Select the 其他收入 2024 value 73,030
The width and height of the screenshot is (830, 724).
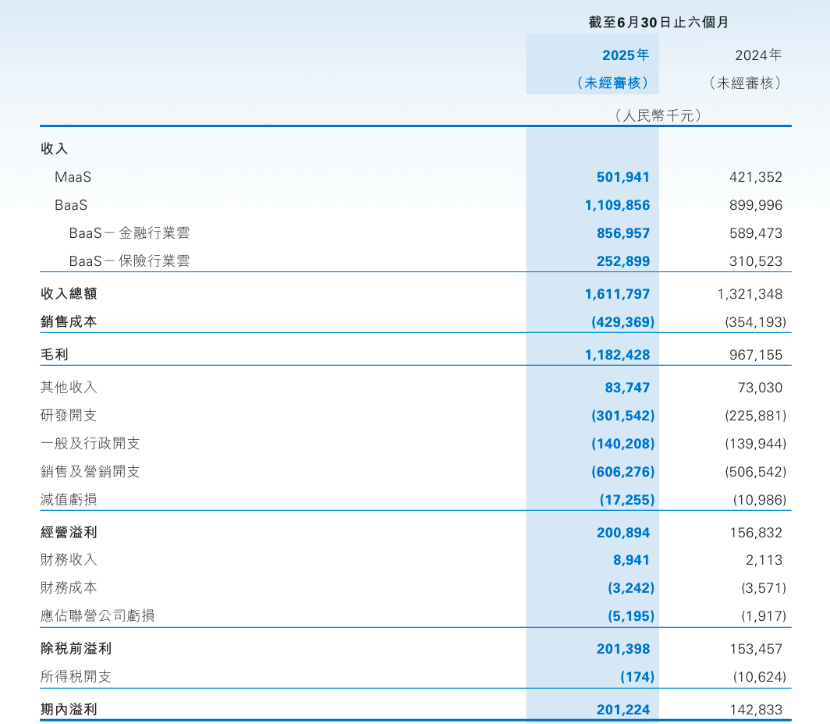tap(757, 387)
